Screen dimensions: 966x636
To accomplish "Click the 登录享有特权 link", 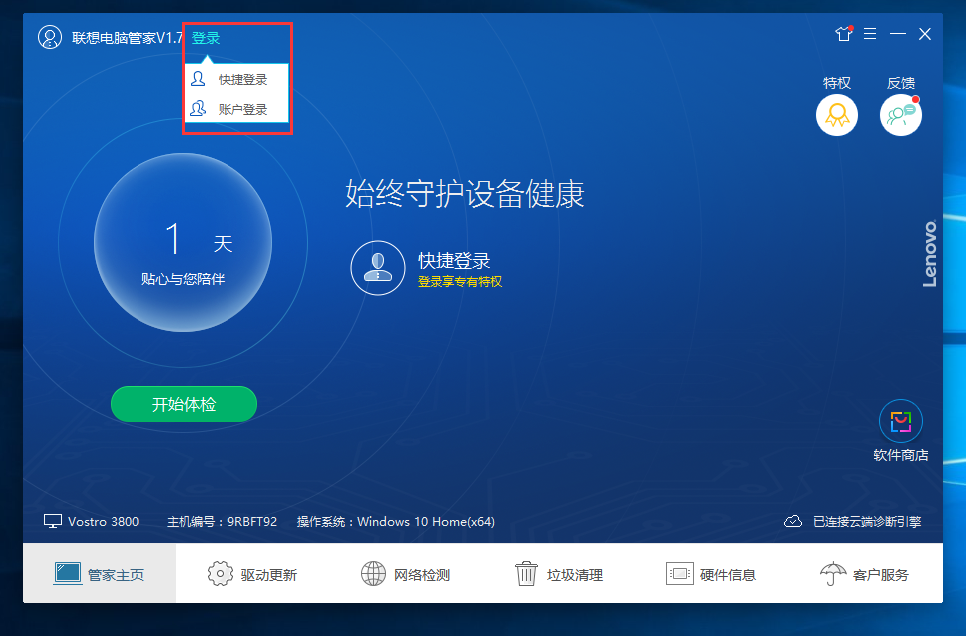I will [x=460, y=281].
